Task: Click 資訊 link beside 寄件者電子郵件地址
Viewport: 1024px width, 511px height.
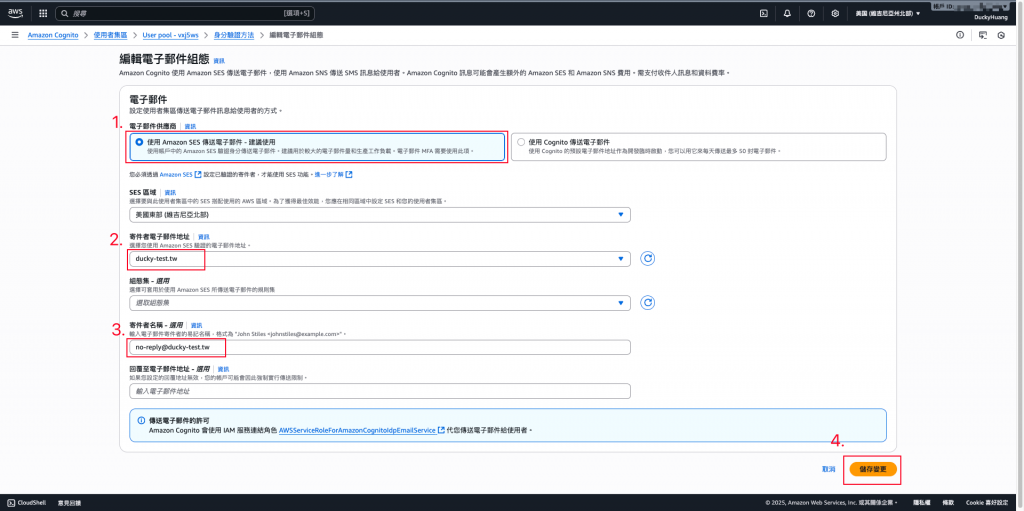Action: point(204,237)
